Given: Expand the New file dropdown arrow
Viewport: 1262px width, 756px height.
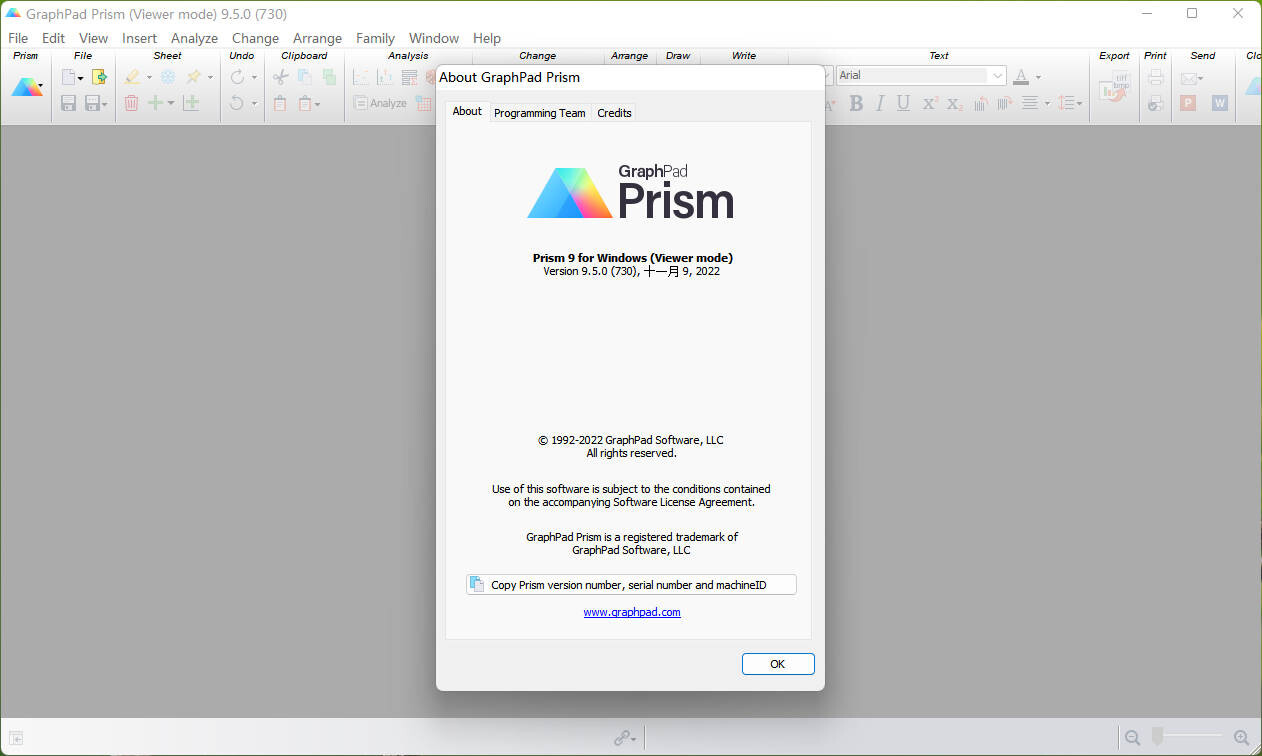Looking at the screenshot, I should click(81, 78).
